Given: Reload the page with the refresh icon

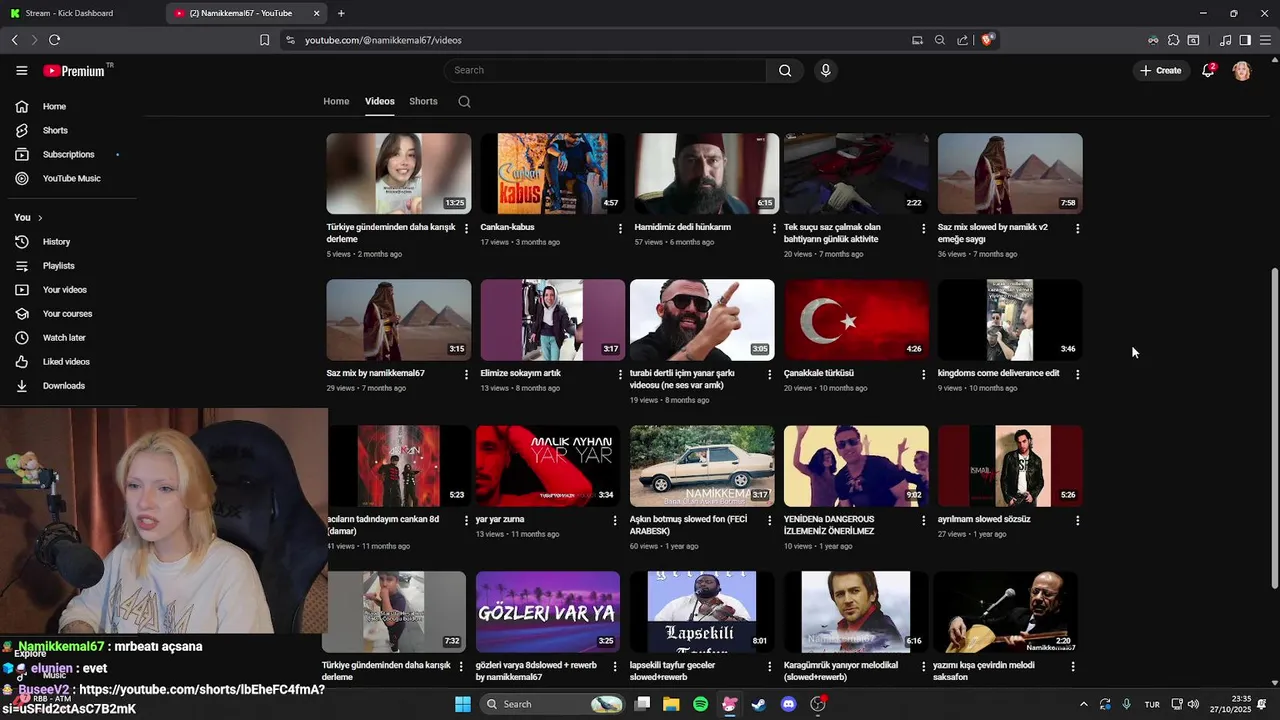Looking at the screenshot, I should (x=54, y=40).
